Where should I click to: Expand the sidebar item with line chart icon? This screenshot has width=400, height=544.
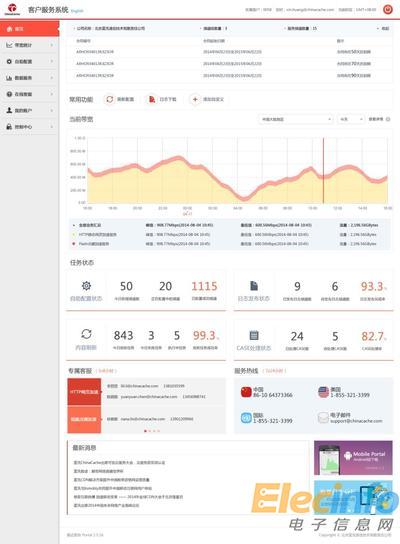[29, 45]
